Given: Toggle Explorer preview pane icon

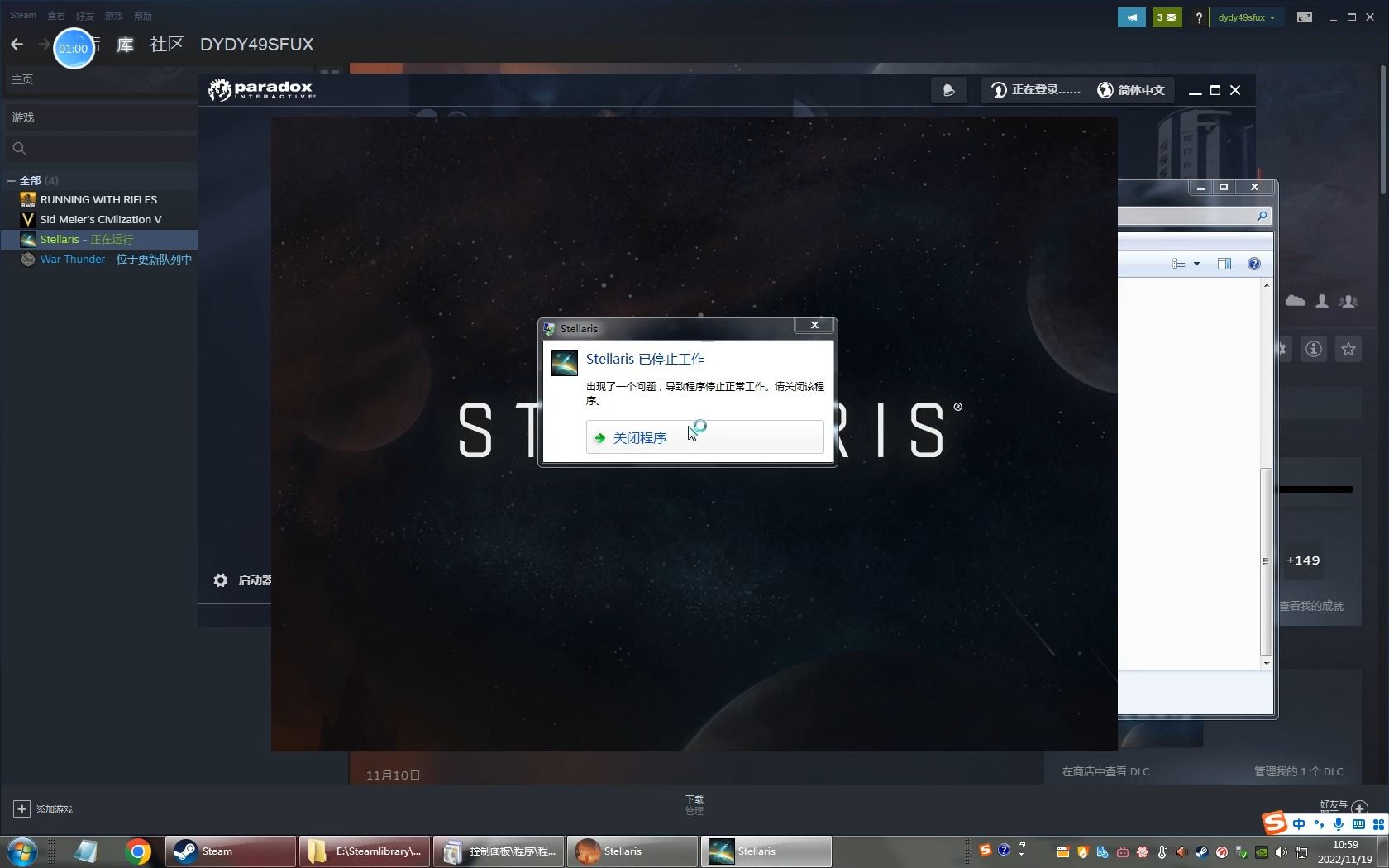Looking at the screenshot, I should point(1224,264).
